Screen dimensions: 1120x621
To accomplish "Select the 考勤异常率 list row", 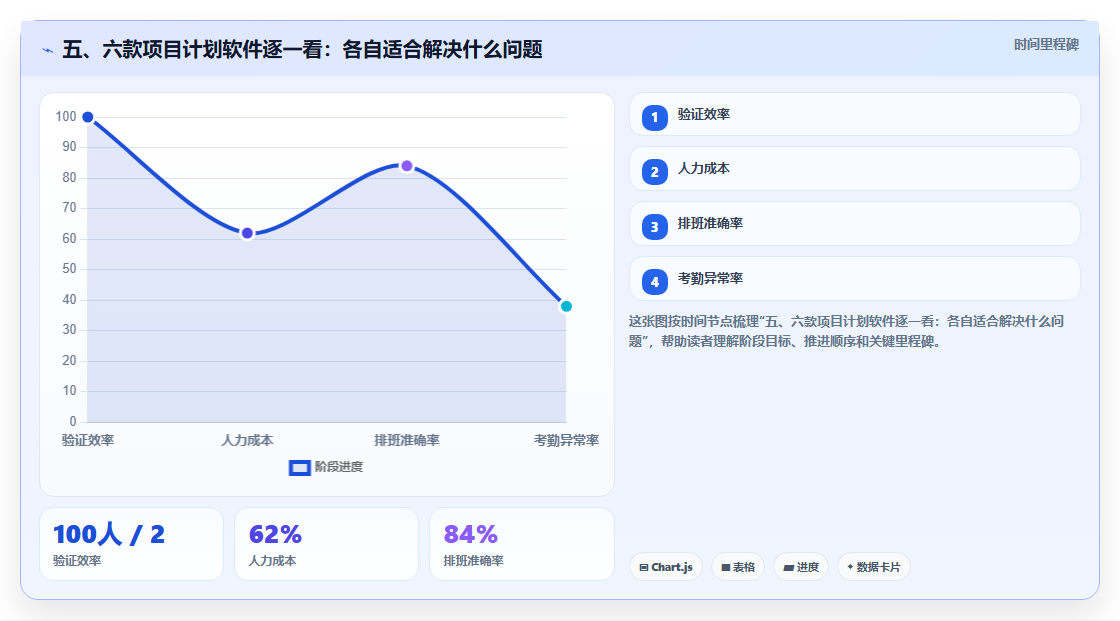I will click(854, 279).
